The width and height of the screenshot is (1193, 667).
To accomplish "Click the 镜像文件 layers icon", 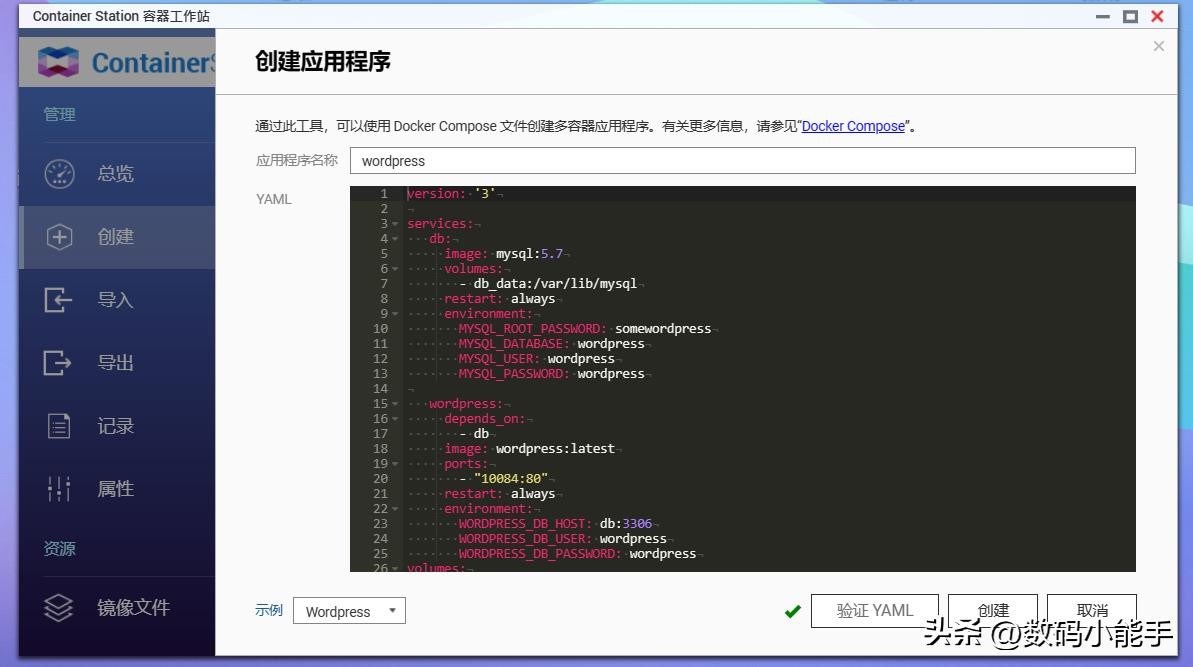I will click(60, 607).
